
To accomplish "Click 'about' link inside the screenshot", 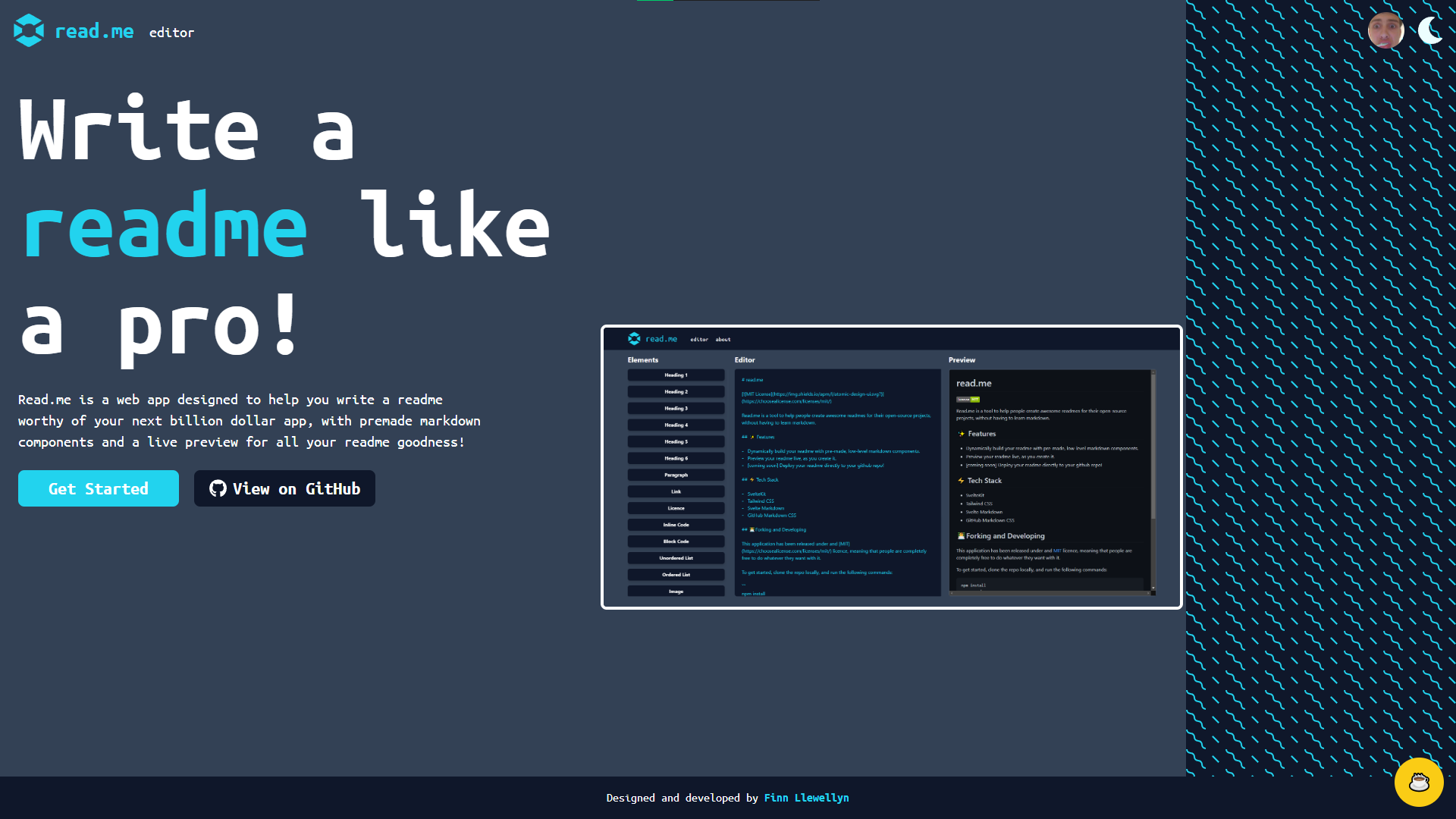I will click(x=723, y=340).
